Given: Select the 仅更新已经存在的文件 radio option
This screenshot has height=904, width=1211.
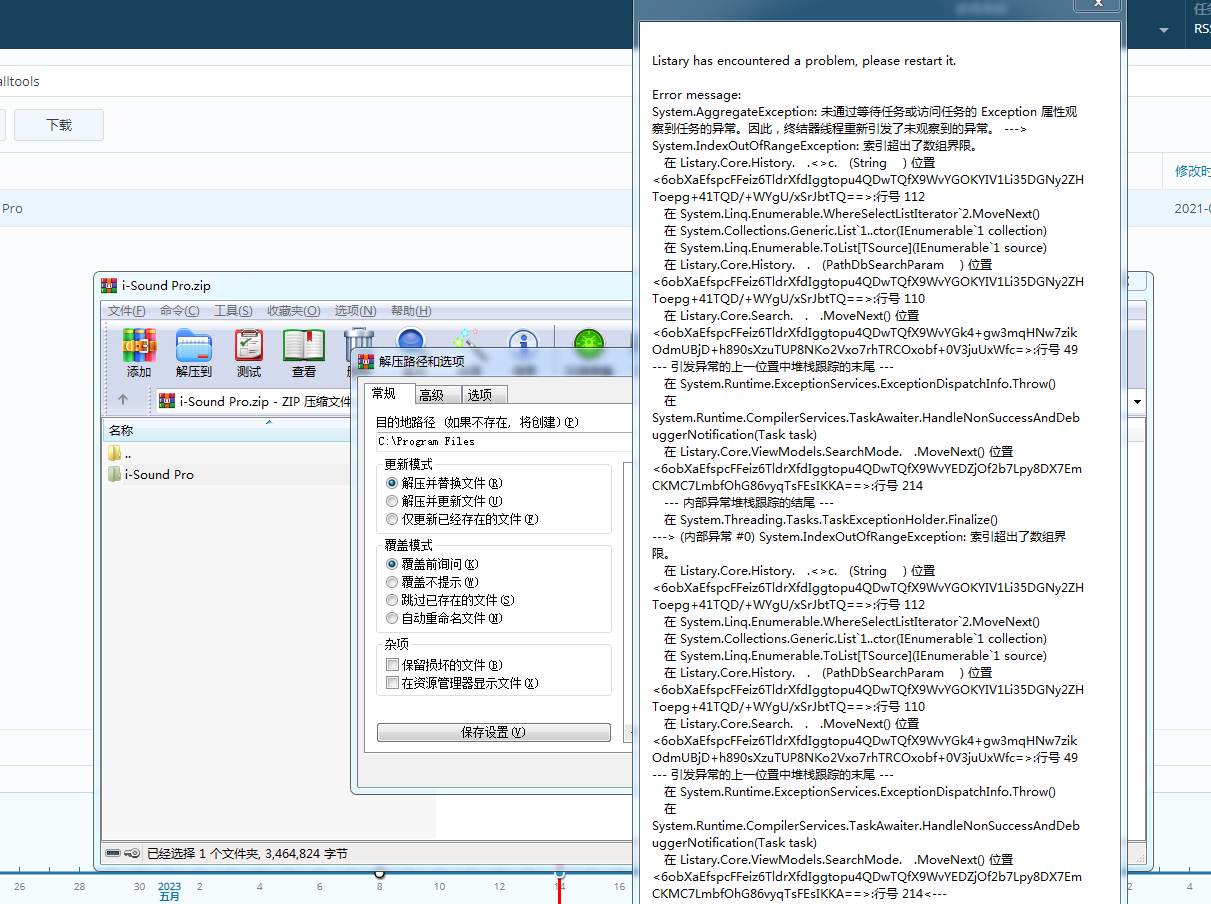Looking at the screenshot, I should 392,519.
